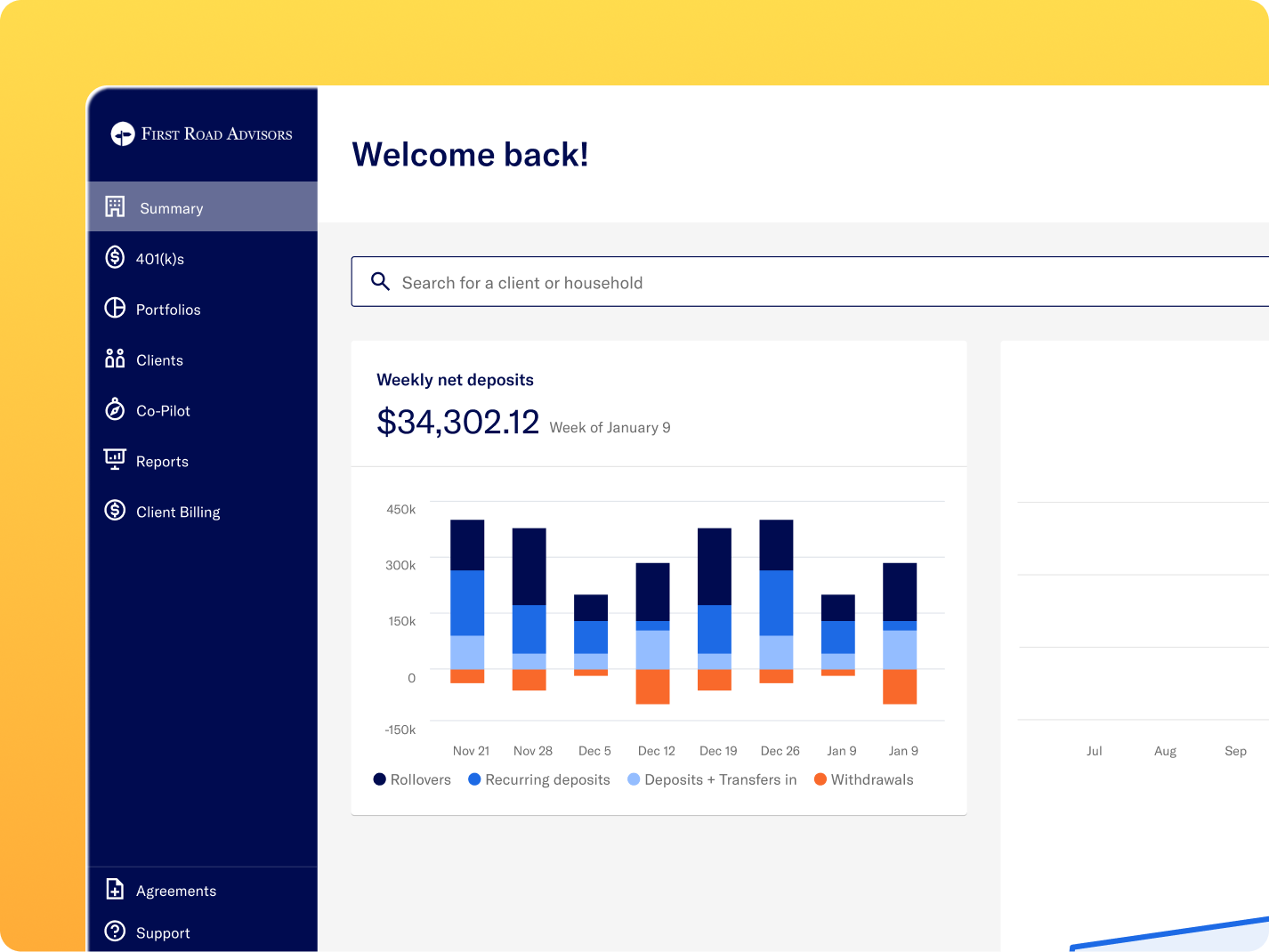Open the Agreements document icon

point(115,889)
